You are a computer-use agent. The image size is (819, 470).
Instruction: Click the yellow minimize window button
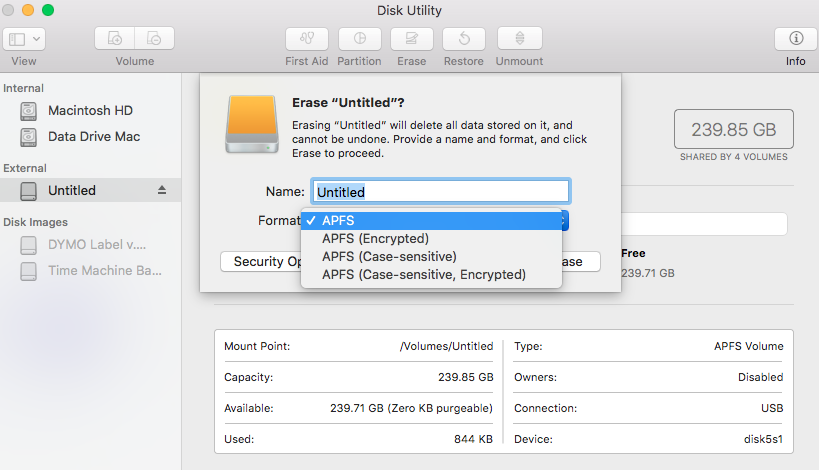click(x=28, y=10)
